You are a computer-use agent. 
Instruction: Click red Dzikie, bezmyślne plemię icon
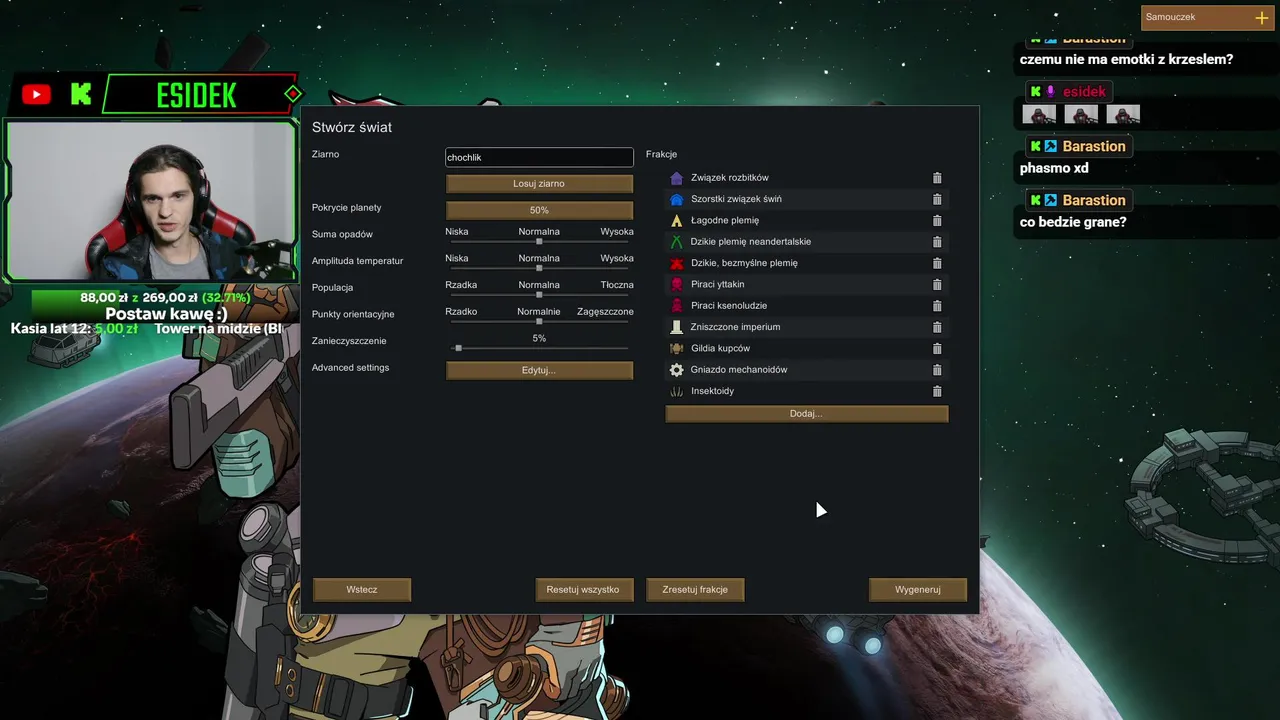click(x=677, y=263)
